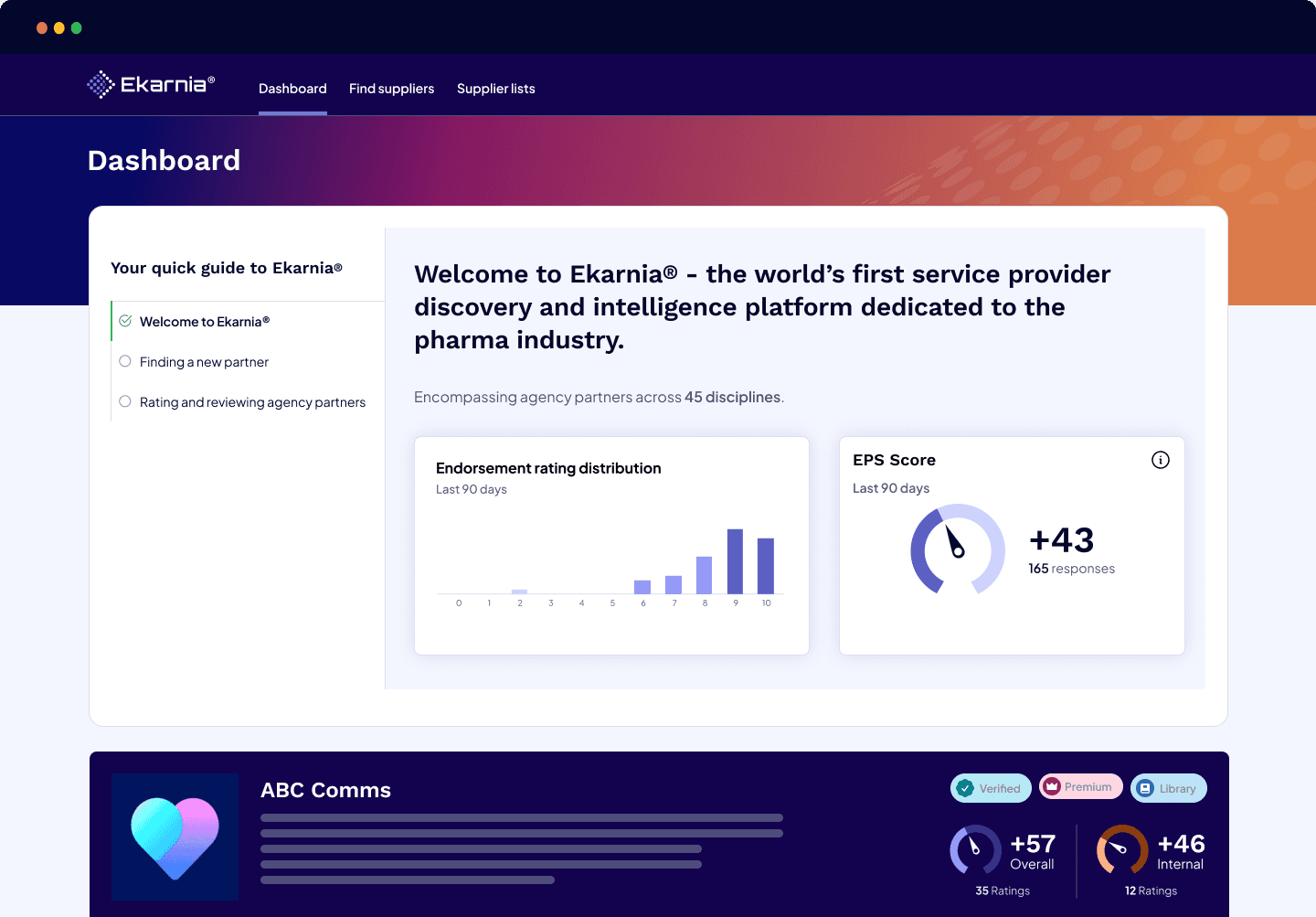Click the red window close dot

point(42,28)
